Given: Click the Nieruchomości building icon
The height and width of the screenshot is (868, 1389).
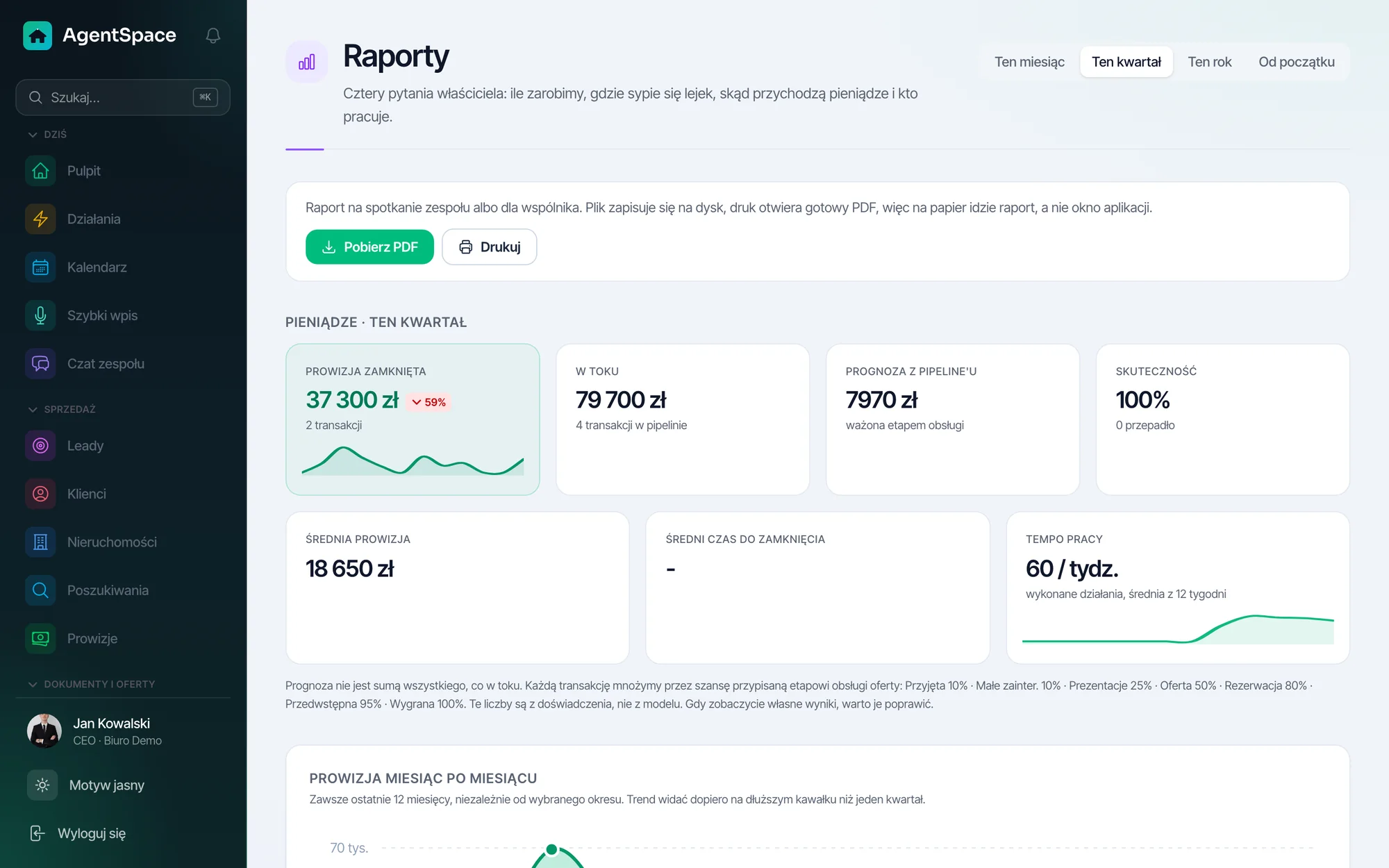Looking at the screenshot, I should pos(40,542).
